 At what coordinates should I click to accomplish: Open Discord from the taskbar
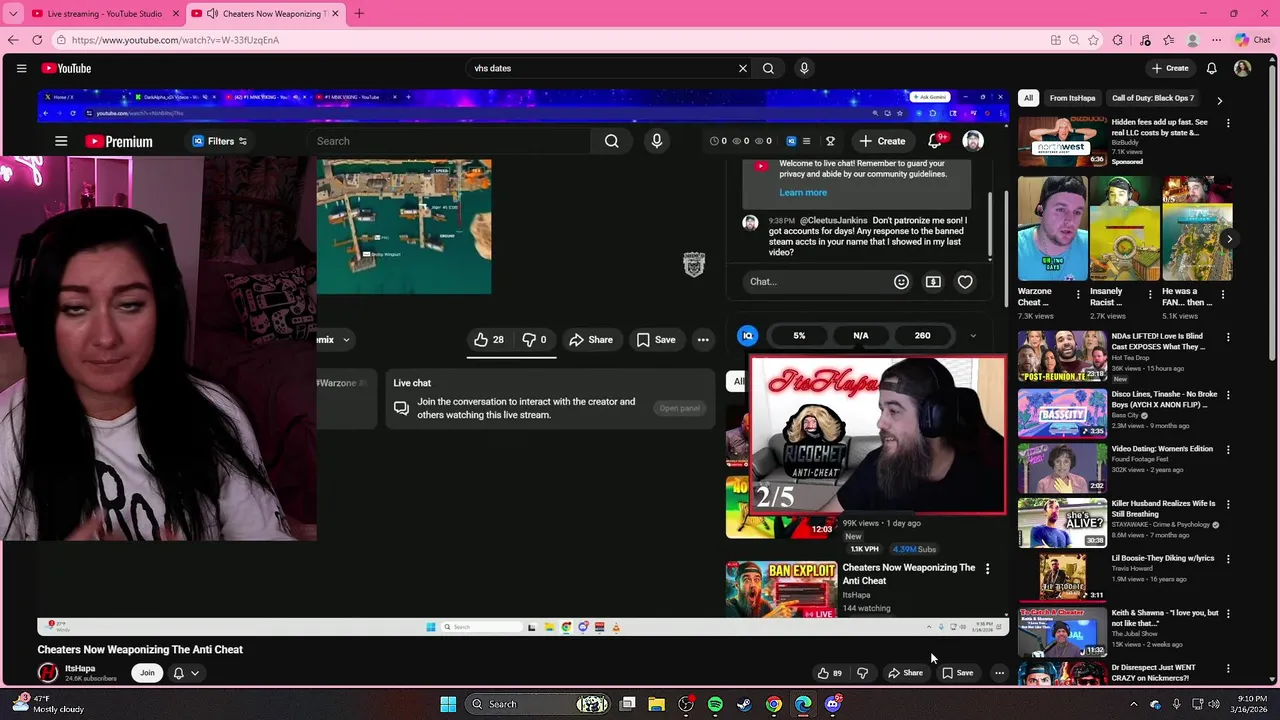point(832,704)
